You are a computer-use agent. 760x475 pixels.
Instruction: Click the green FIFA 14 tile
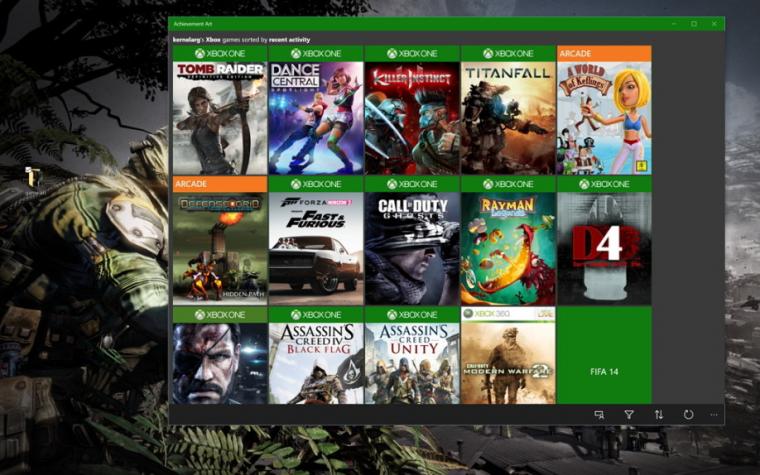604,355
